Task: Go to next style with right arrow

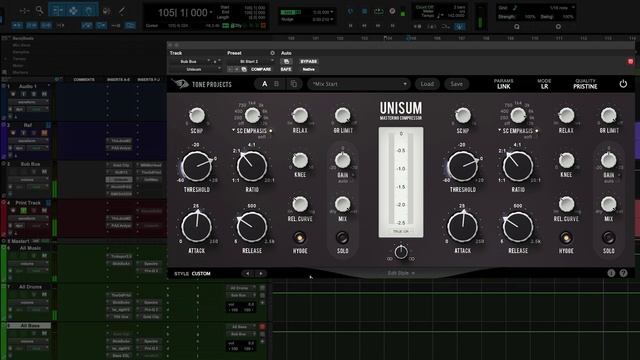Action: tap(261, 273)
